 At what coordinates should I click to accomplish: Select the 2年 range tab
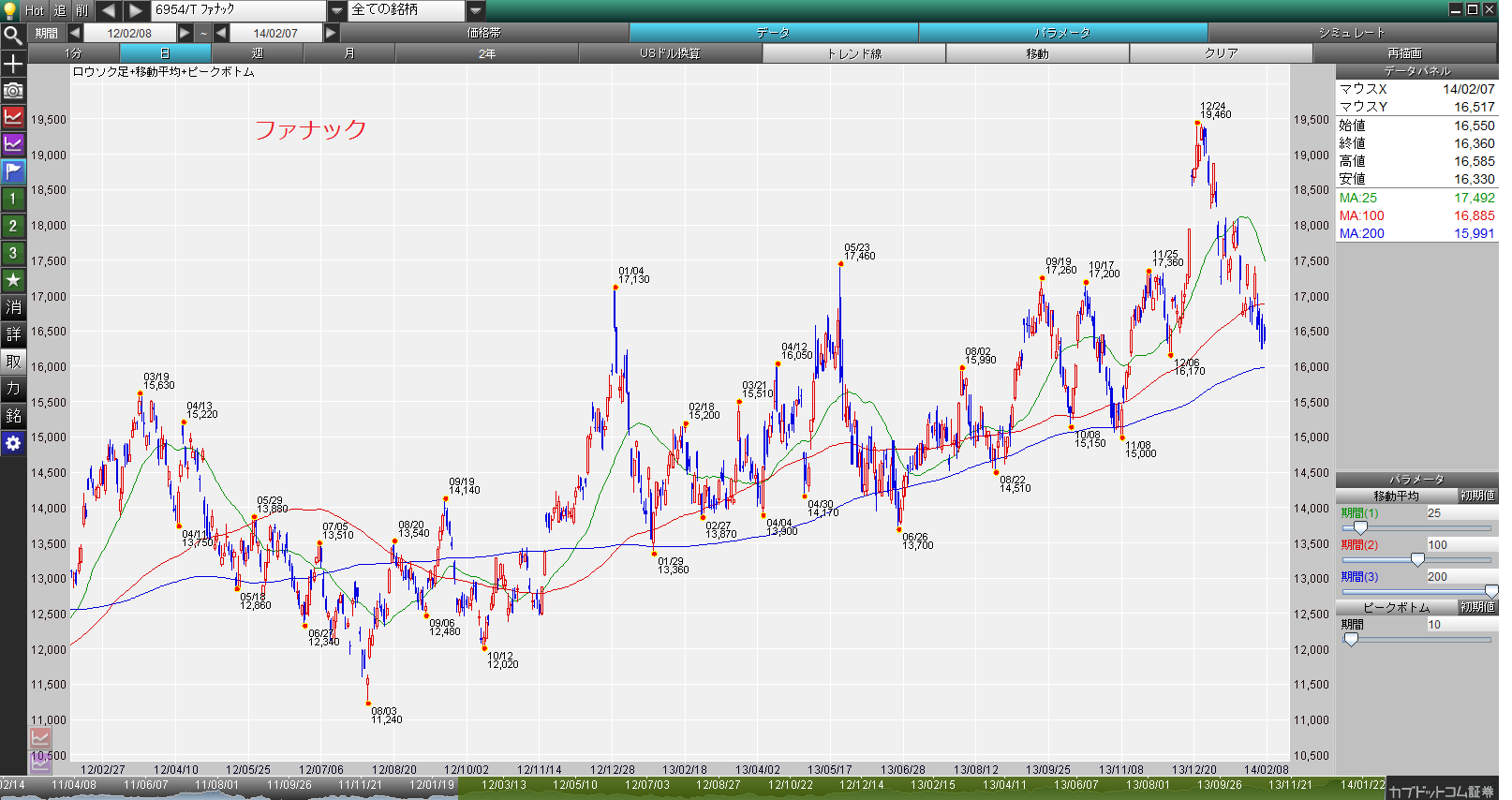(x=487, y=53)
